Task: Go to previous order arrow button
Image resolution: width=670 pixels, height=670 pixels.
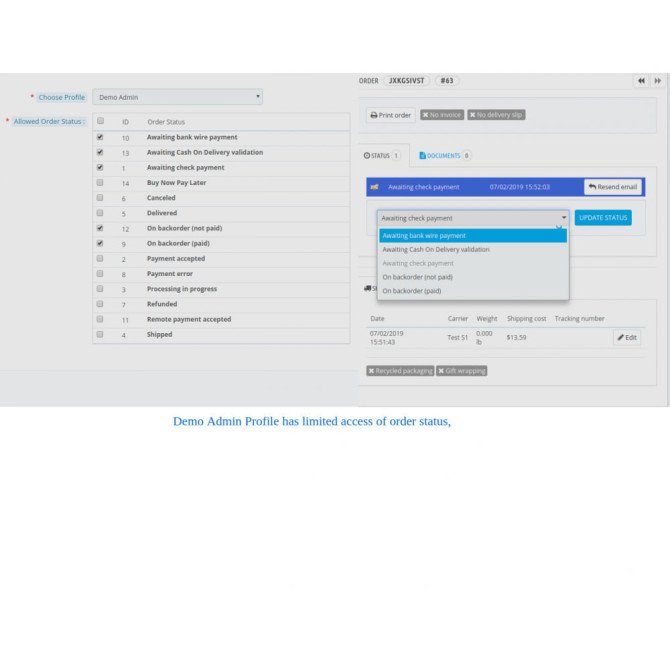Action: coord(641,81)
